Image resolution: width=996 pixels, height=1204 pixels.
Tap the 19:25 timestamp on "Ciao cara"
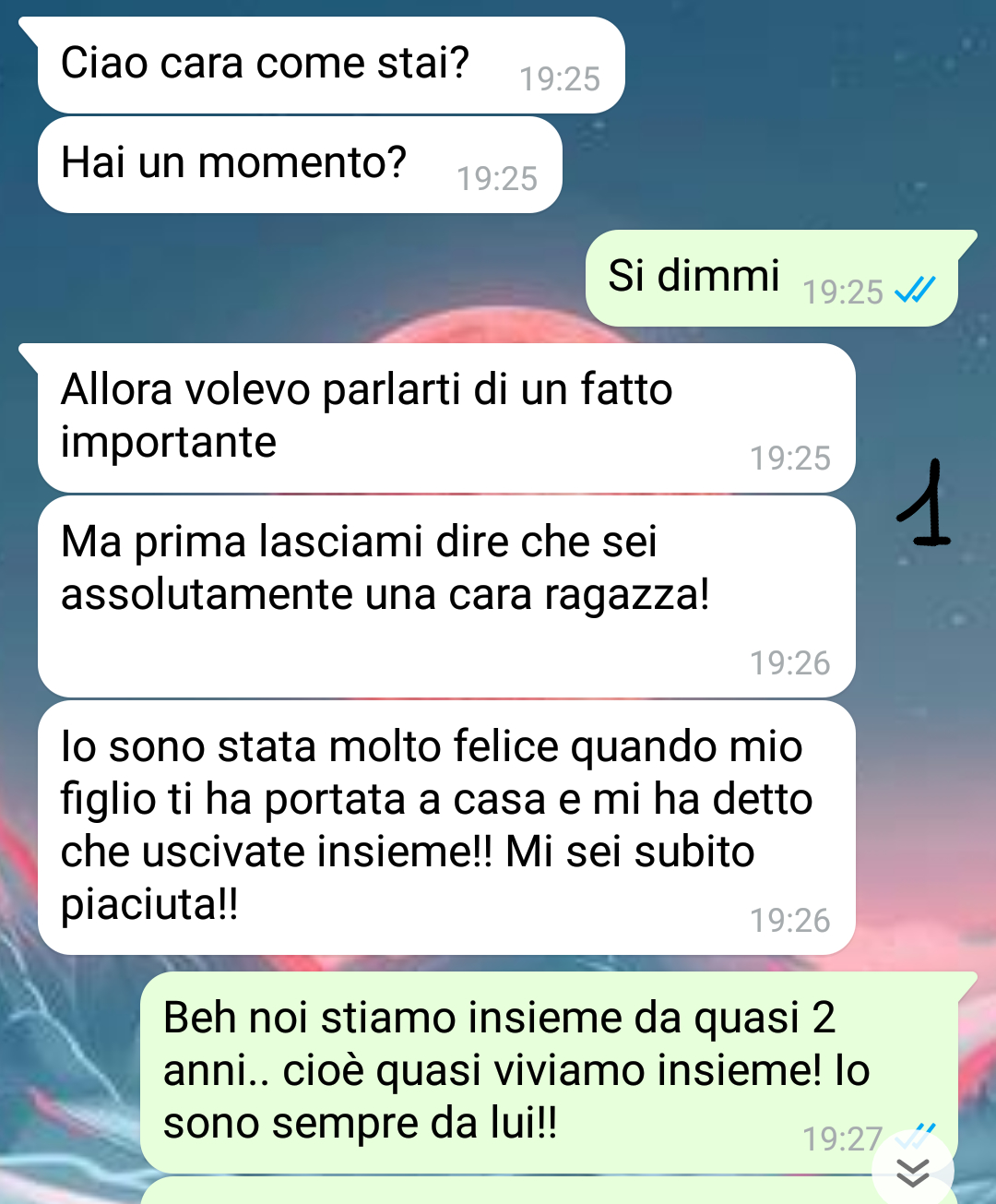pyautogui.click(x=560, y=79)
